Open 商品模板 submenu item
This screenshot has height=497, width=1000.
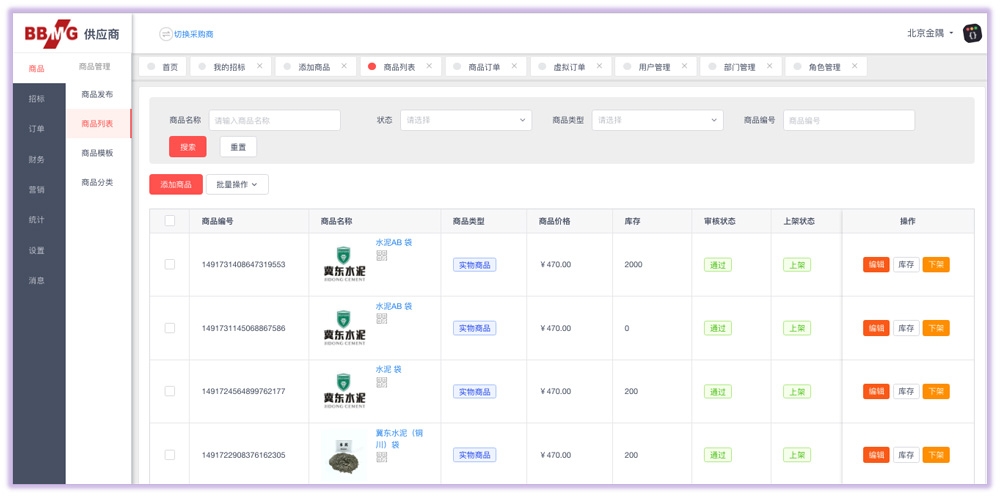point(98,153)
